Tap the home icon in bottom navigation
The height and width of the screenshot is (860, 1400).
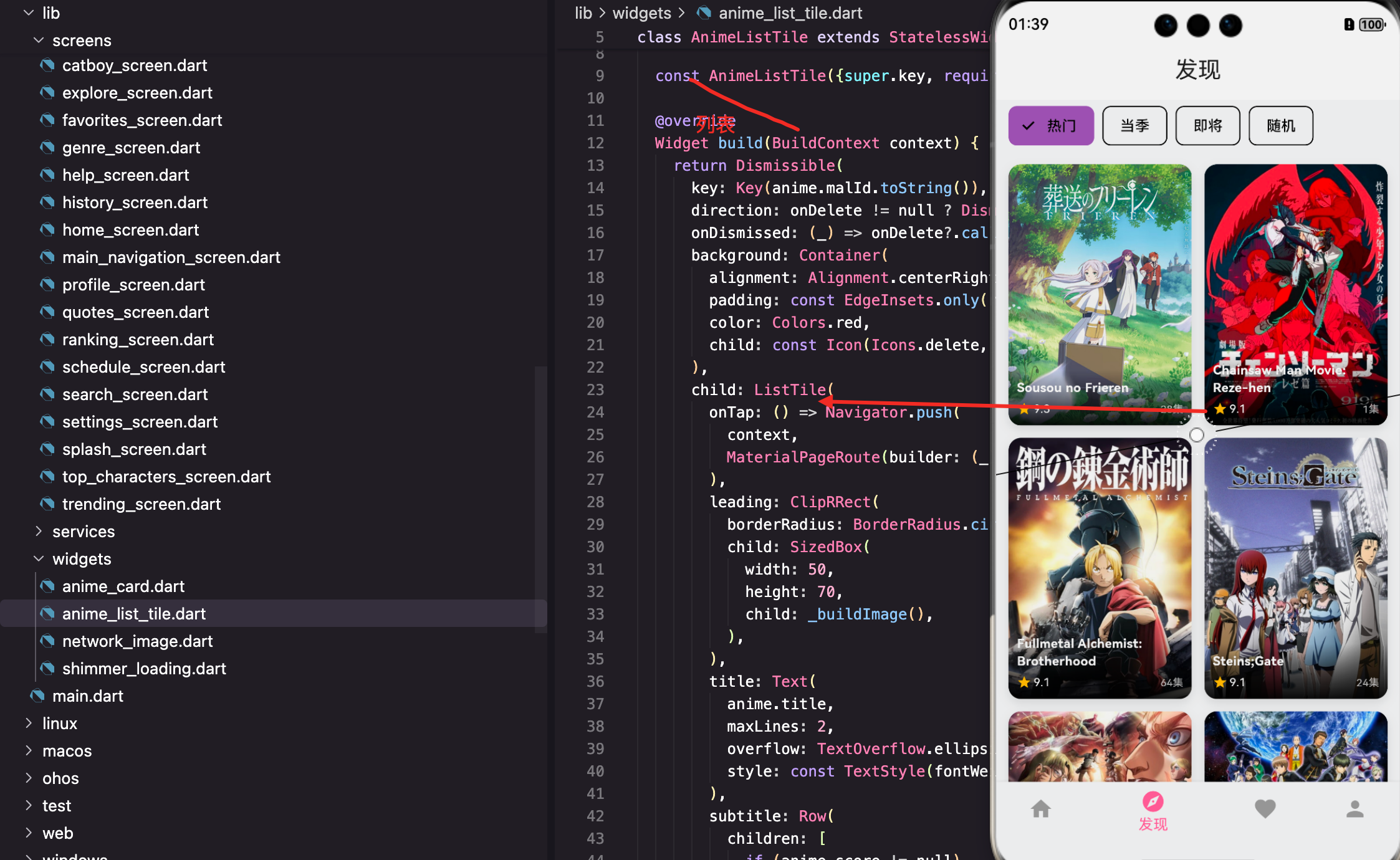[x=1040, y=809]
